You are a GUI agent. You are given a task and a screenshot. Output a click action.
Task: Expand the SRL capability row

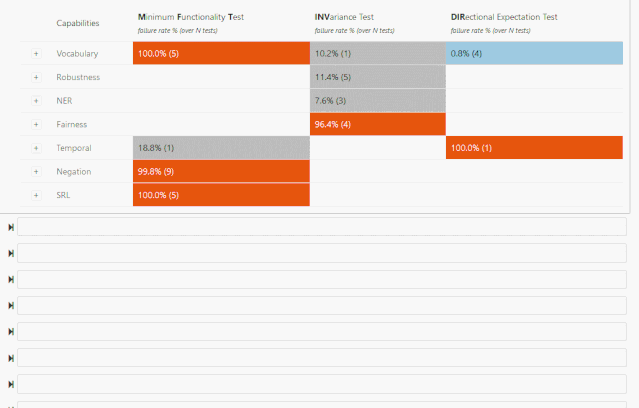tap(36, 195)
